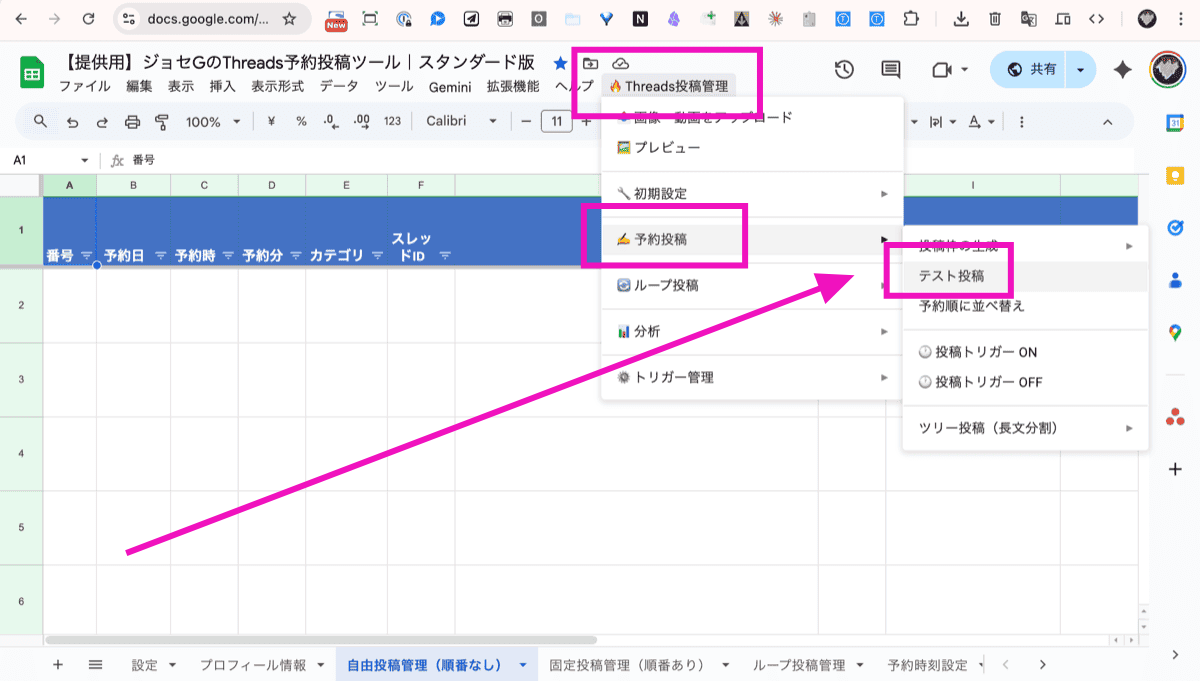Start a Meet call camera icon
This screenshot has height=681, width=1200.
pyautogui.click(x=940, y=69)
